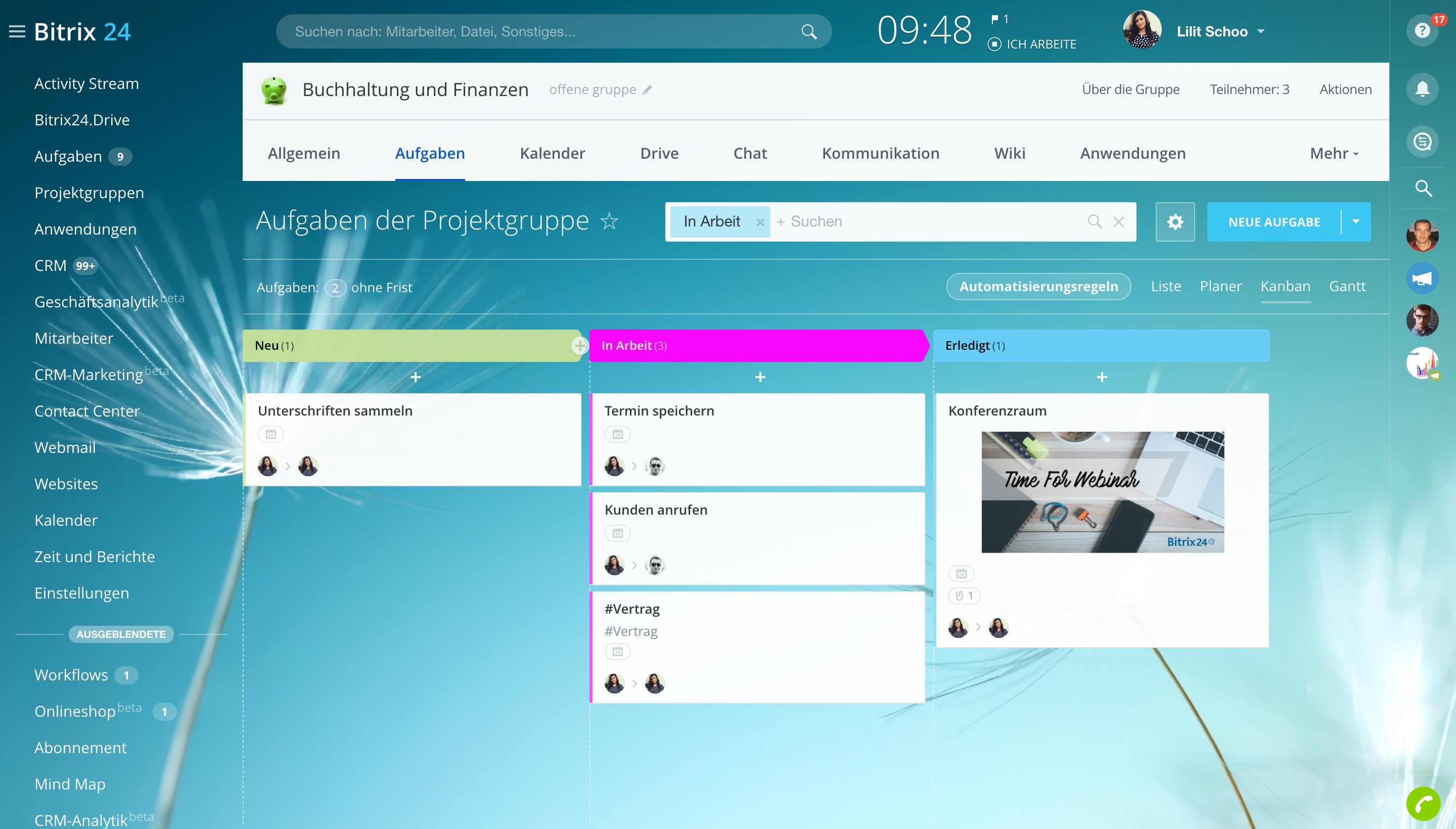Open CRM in the left menu
The height and width of the screenshot is (829, 1456).
coord(50,266)
